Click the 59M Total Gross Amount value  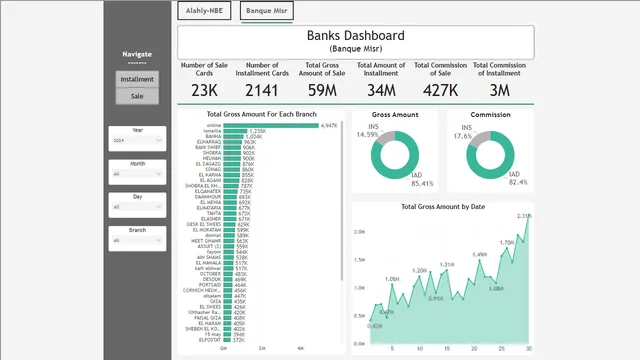point(322,90)
